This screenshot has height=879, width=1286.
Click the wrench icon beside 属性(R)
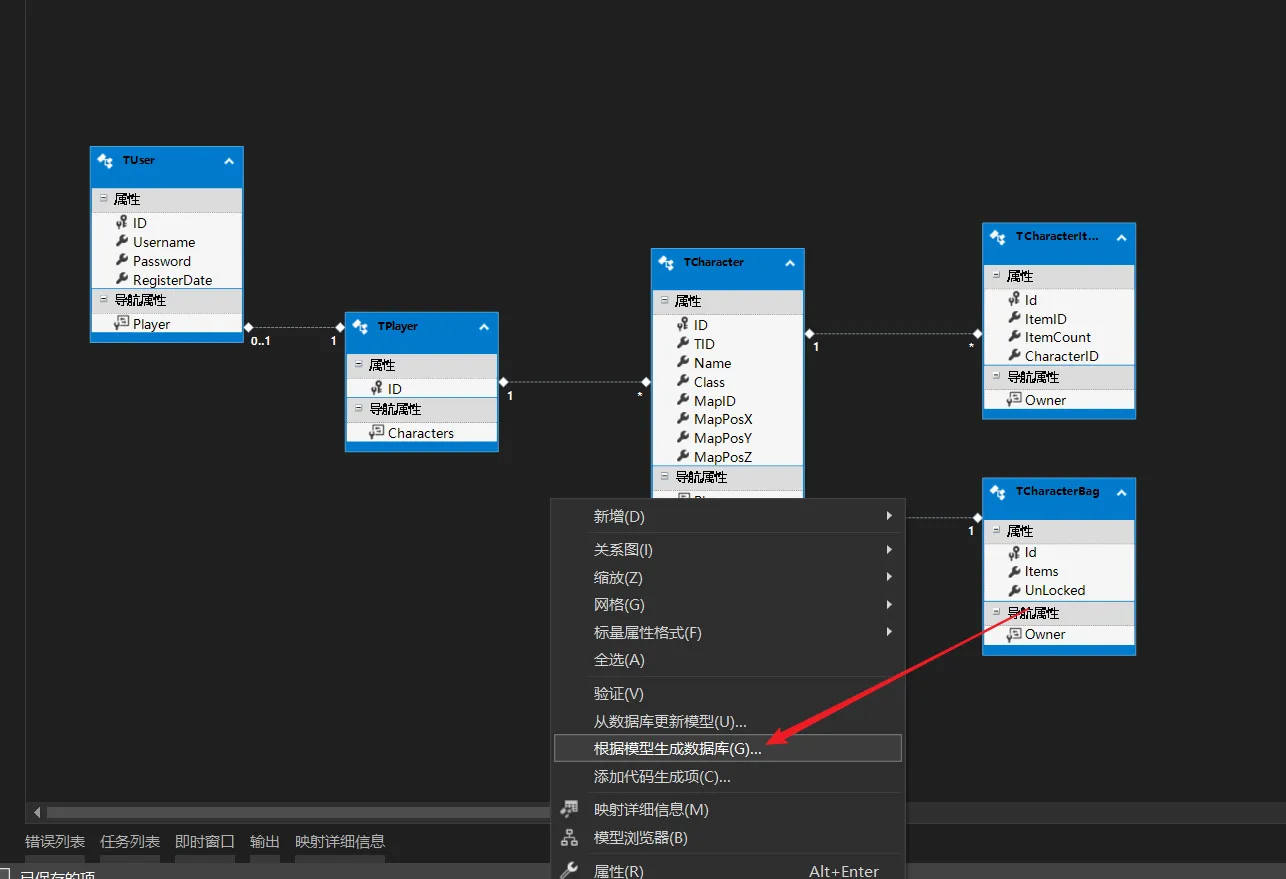pos(569,870)
